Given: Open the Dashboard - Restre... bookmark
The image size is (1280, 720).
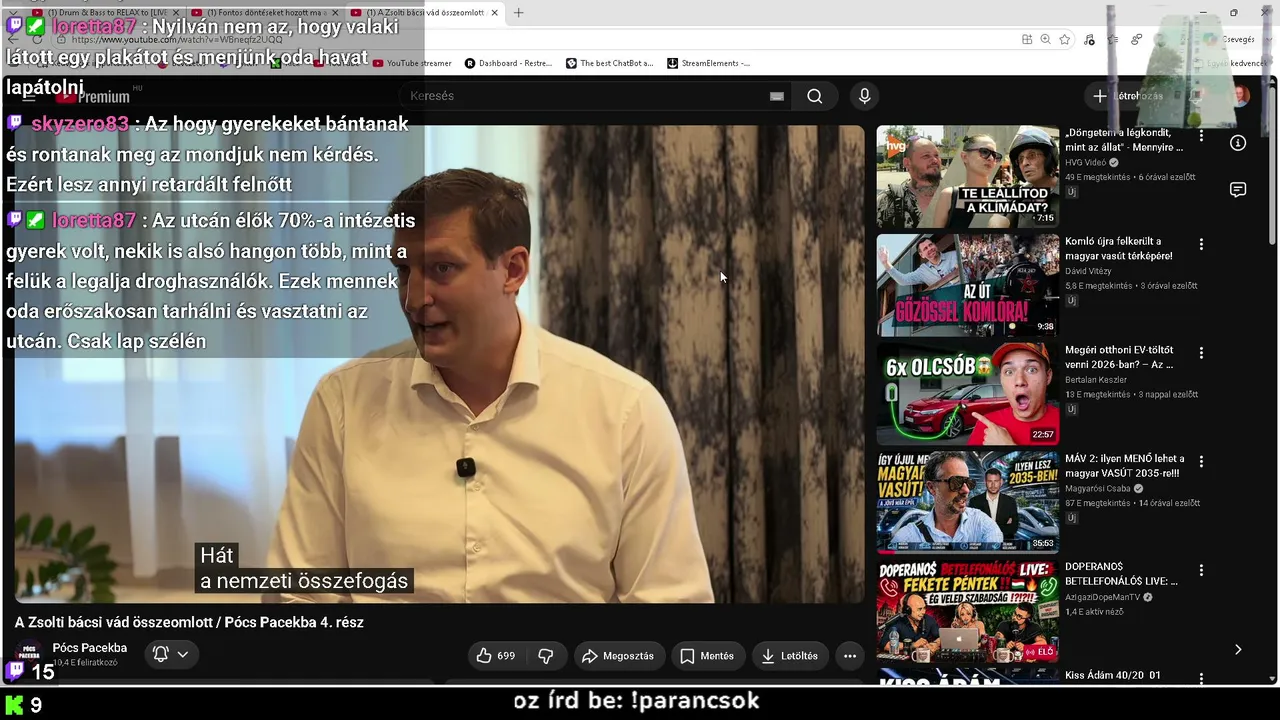Looking at the screenshot, I should tap(509, 63).
